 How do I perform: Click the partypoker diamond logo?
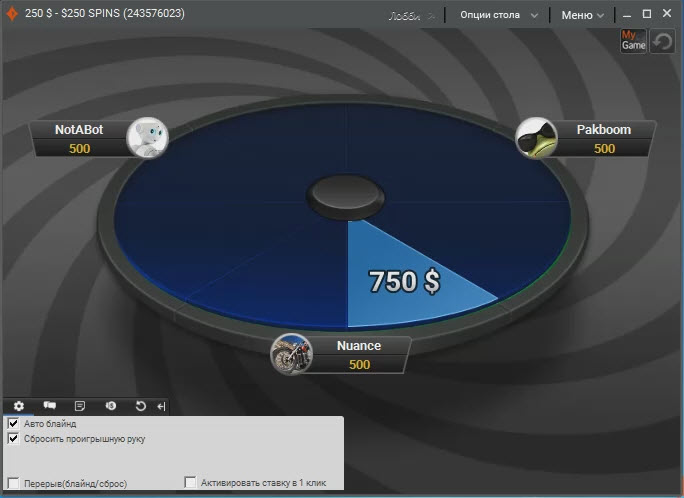point(12,14)
